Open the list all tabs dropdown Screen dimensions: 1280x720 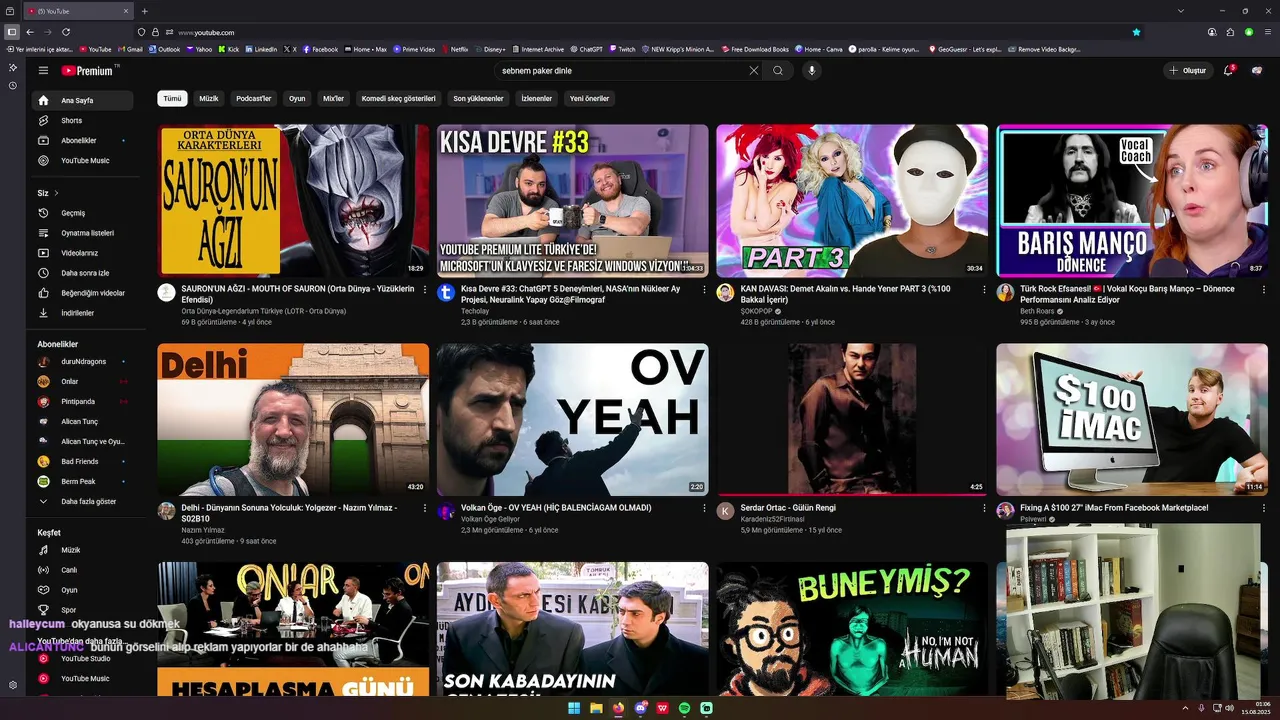coord(1181,11)
